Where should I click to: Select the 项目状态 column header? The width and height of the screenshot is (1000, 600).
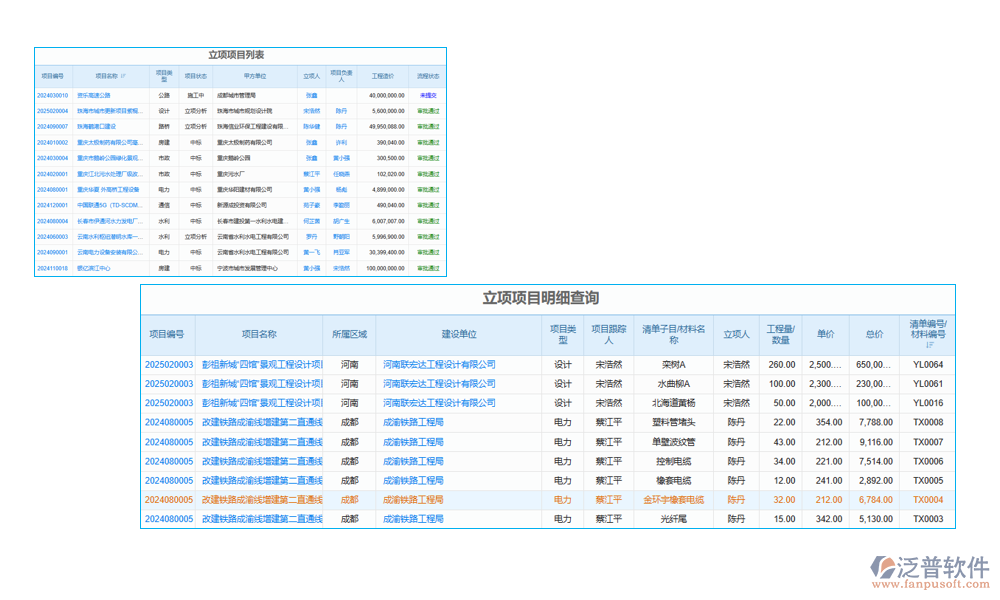(197, 75)
